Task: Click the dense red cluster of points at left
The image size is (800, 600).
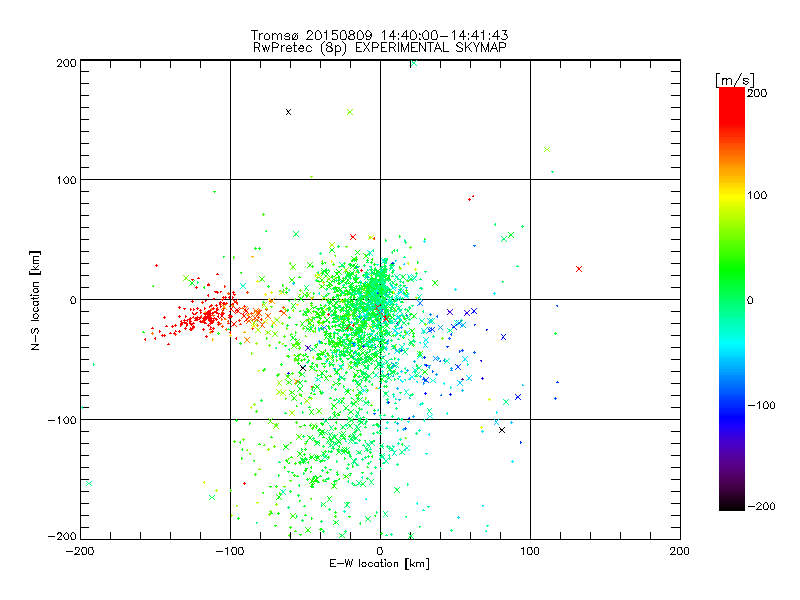Action: 207,316
